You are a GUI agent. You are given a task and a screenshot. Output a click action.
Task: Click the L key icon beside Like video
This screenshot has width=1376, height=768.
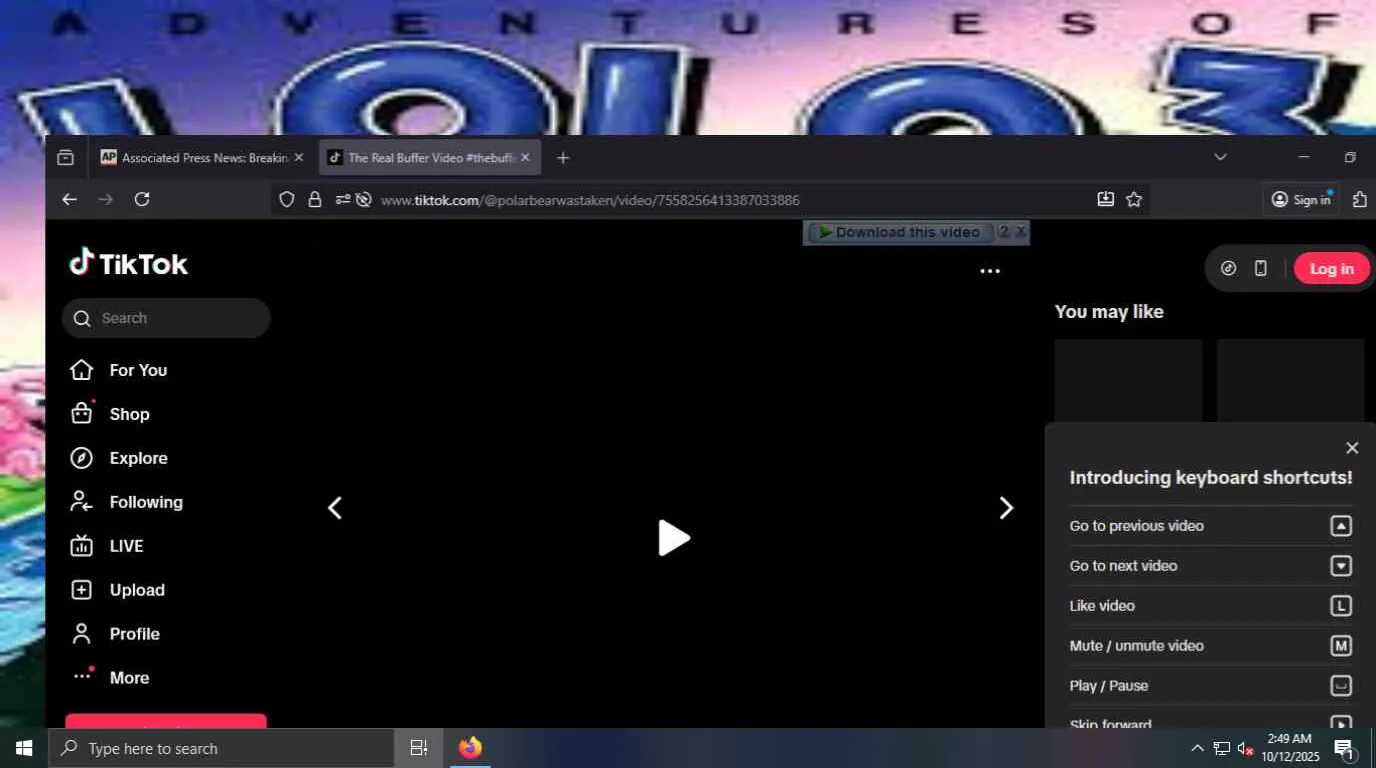click(x=1341, y=606)
